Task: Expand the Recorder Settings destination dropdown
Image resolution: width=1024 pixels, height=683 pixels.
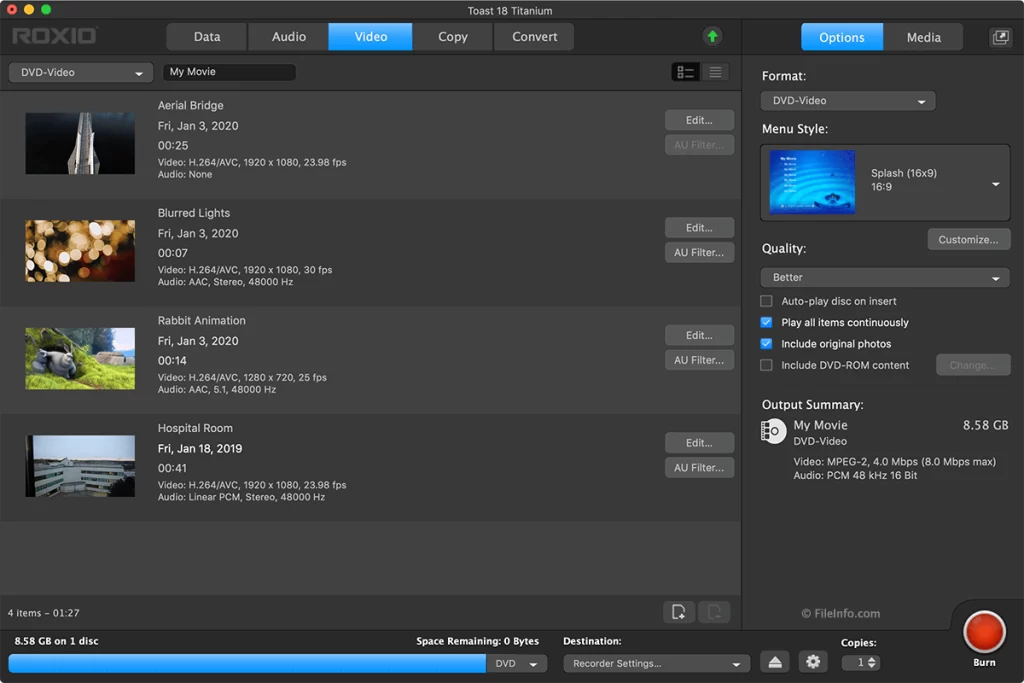Action: [x=656, y=663]
